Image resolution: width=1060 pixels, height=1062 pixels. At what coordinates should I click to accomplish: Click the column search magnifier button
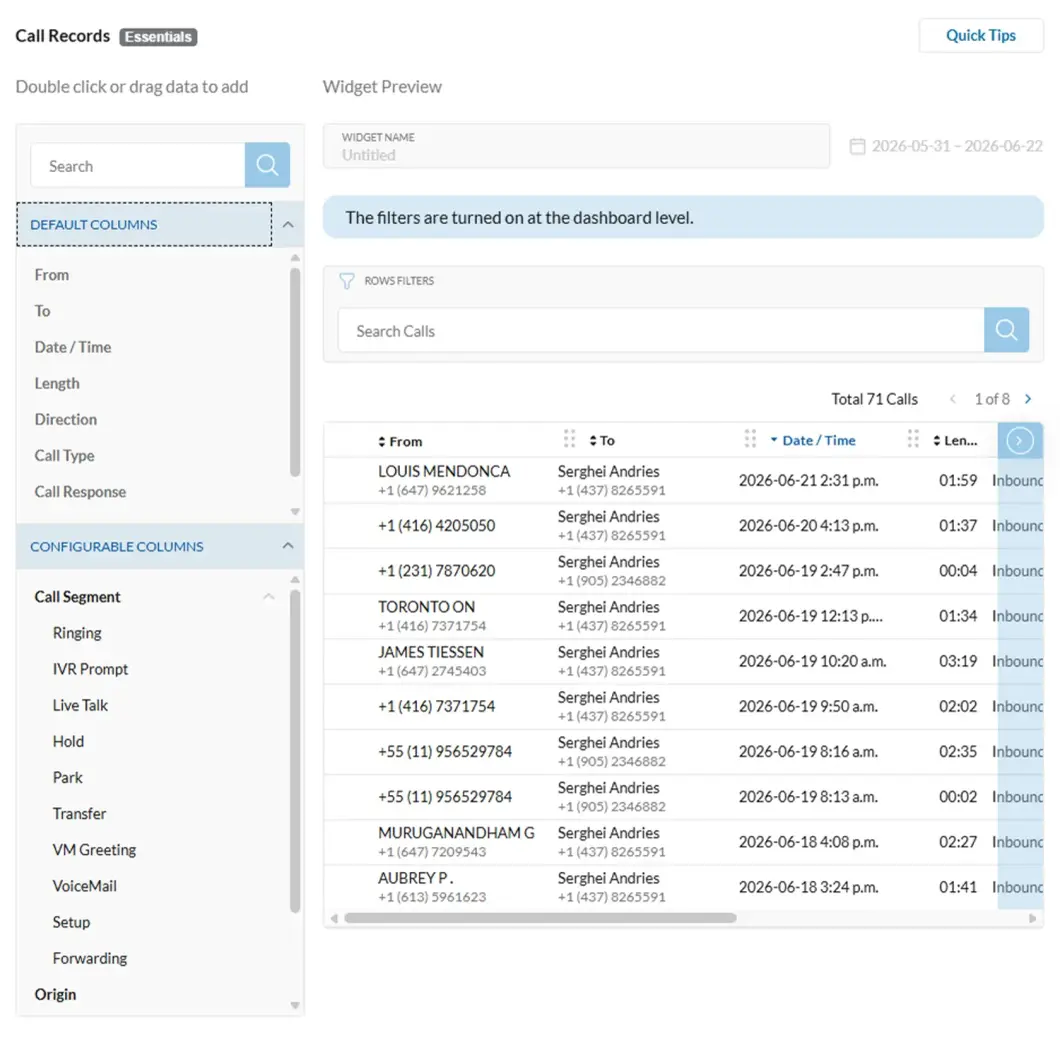(x=267, y=165)
